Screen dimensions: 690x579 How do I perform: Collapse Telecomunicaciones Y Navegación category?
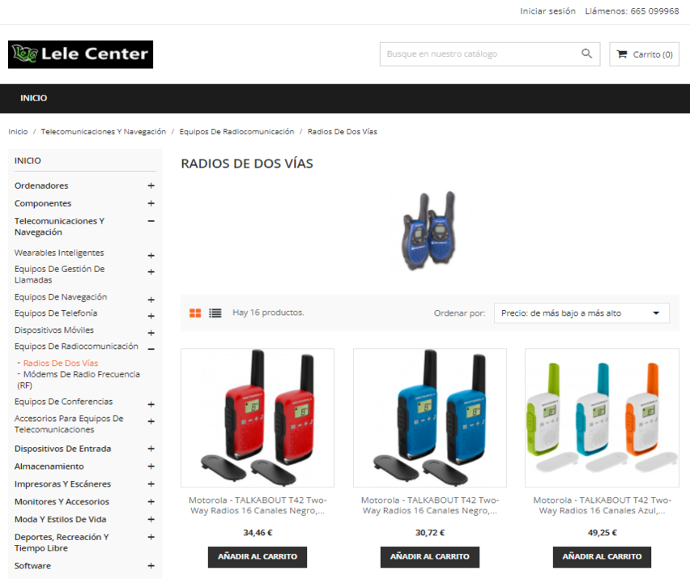point(151,221)
